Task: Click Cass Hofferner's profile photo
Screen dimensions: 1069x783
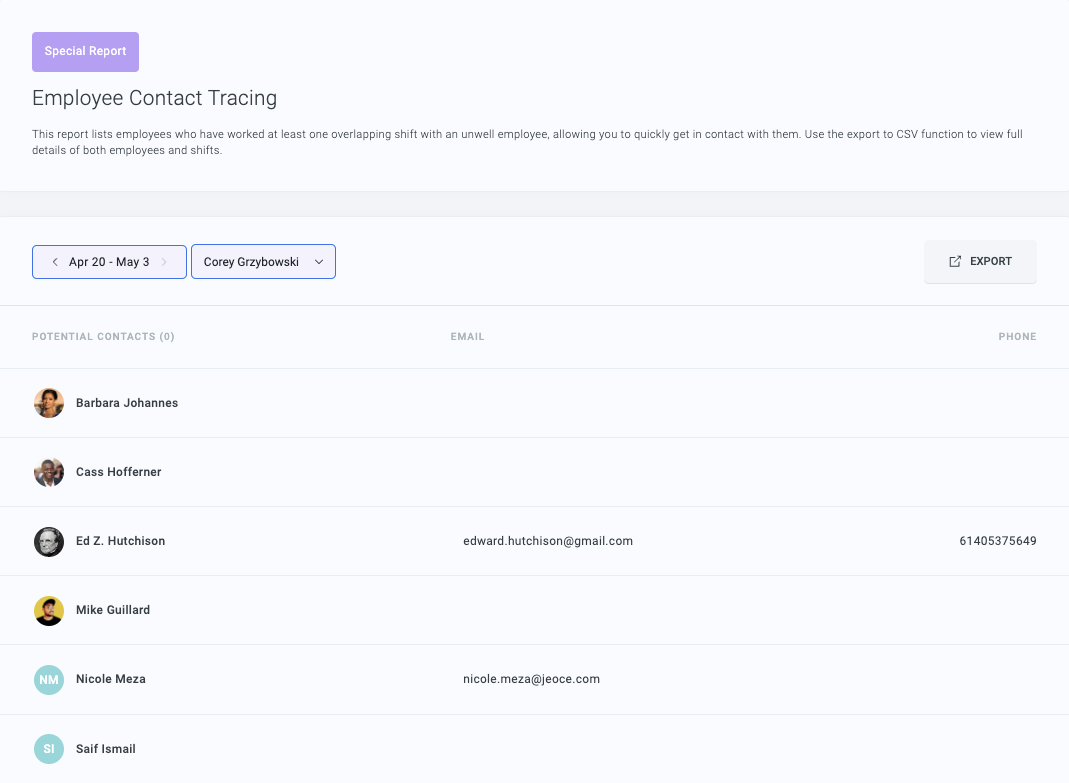Action: (49, 472)
